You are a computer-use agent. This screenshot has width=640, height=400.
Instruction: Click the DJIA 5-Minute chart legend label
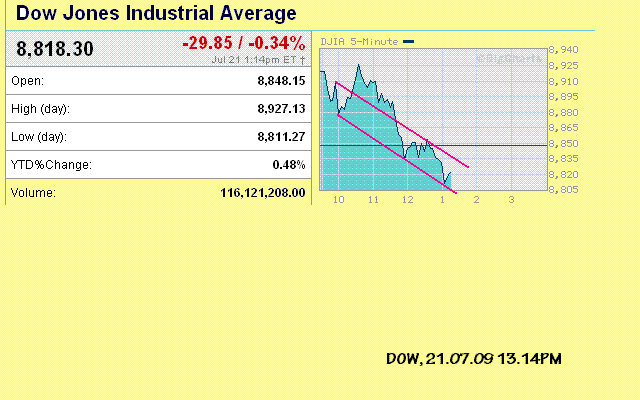359,42
